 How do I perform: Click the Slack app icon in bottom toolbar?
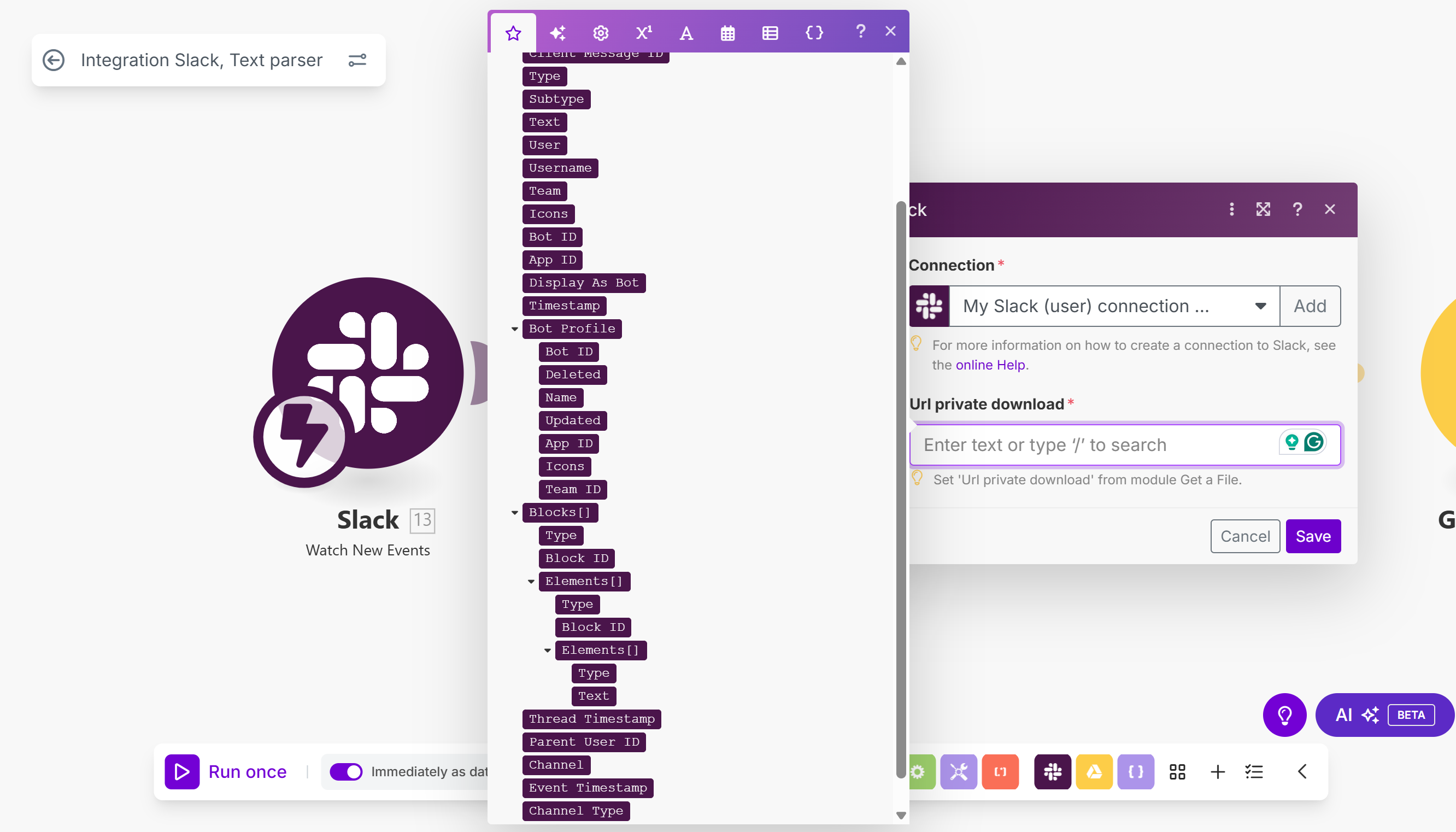click(x=1052, y=771)
